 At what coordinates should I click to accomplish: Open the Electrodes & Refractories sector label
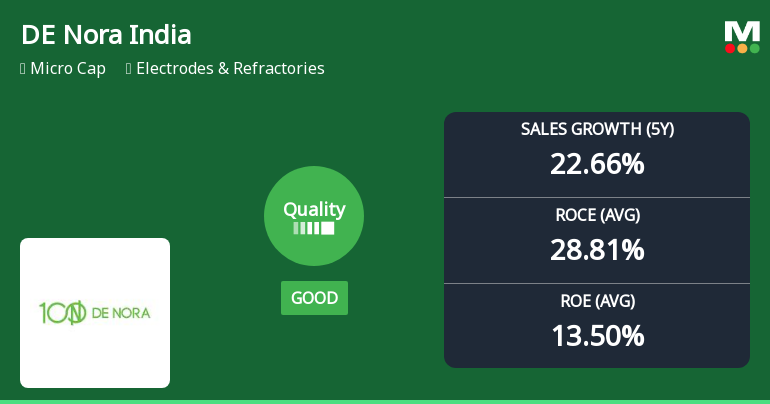point(230,69)
